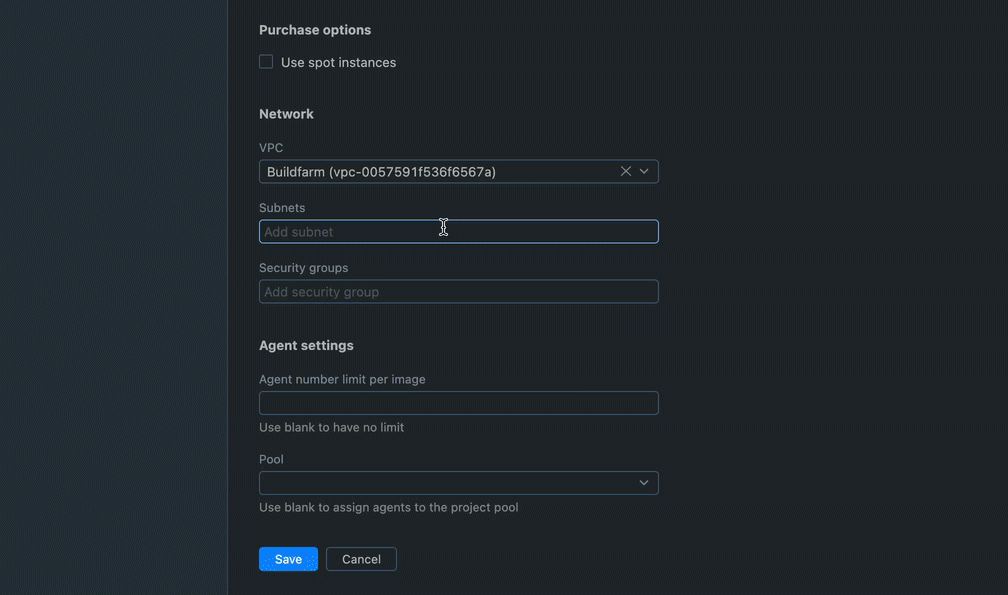Click the Network section heading

click(286, 114)
